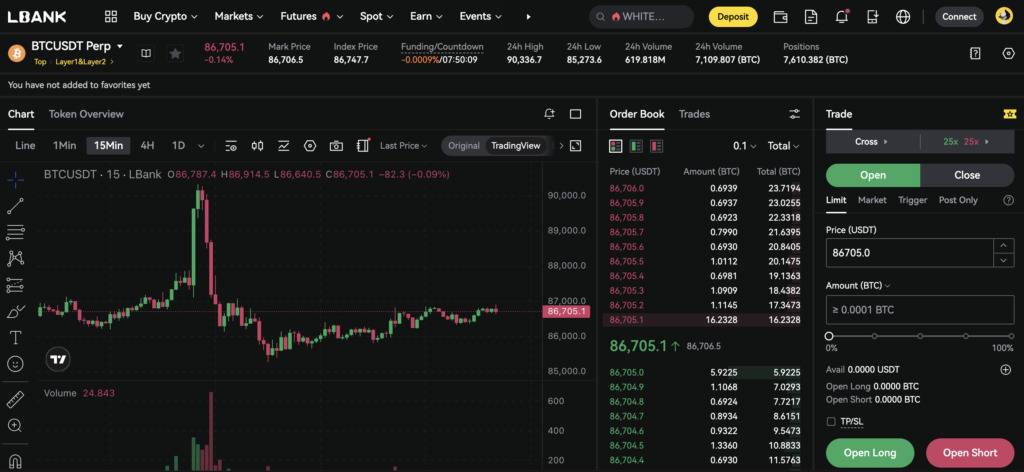Take a chart snapshot with camera icon
The width and height of the screenshot is (1024, 472).
point(336,146)
